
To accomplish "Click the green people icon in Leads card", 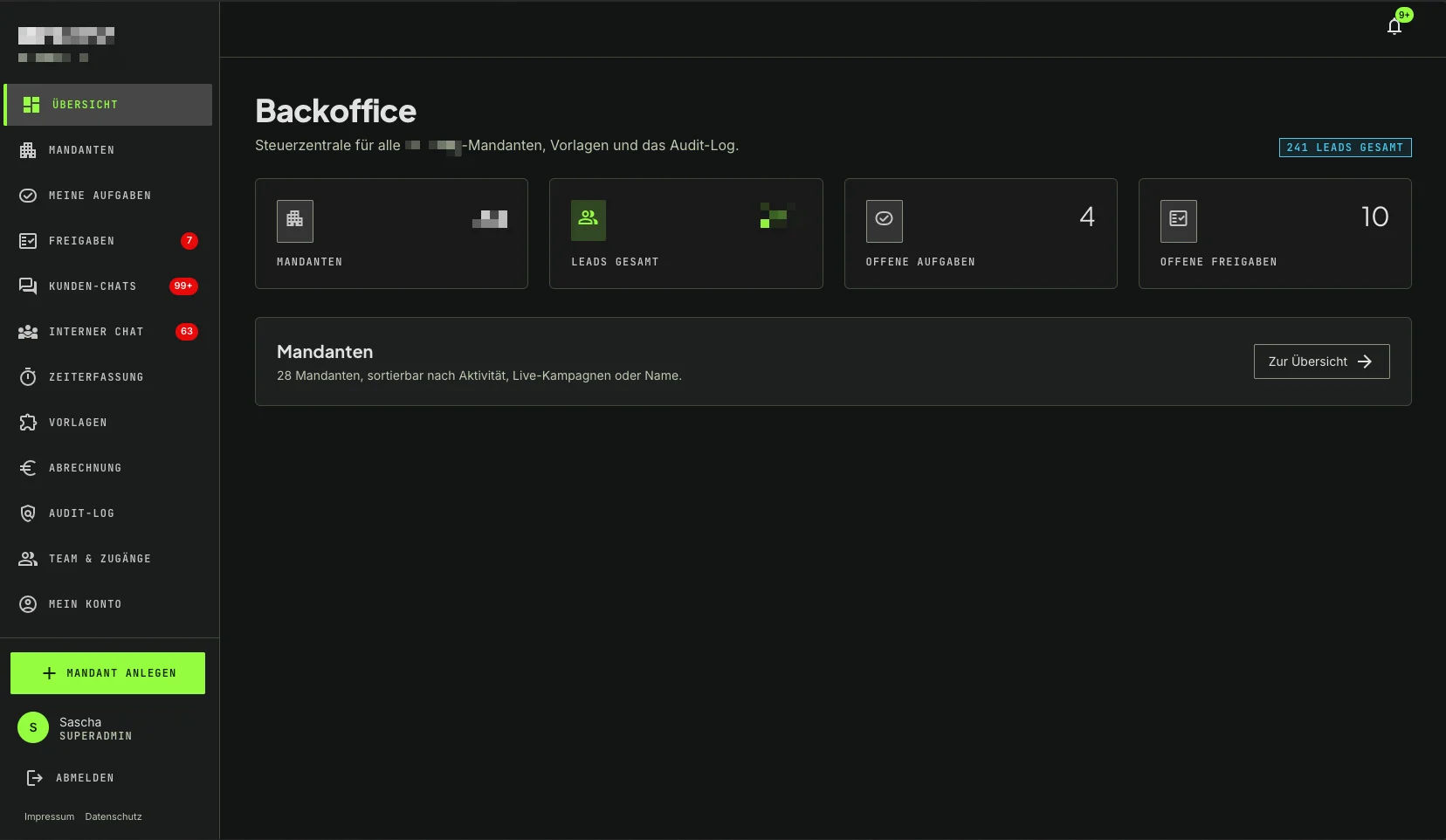I will 589,220.
